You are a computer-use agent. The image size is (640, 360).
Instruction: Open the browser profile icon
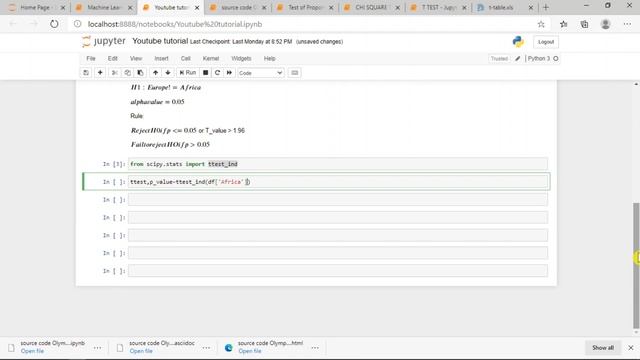click(605, 24)
